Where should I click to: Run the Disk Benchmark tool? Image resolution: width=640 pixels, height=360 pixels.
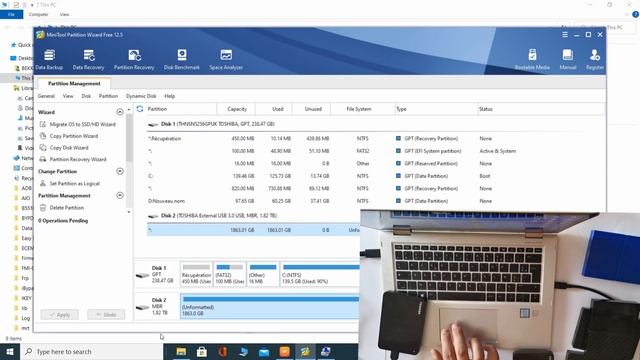tap(182, 60)
